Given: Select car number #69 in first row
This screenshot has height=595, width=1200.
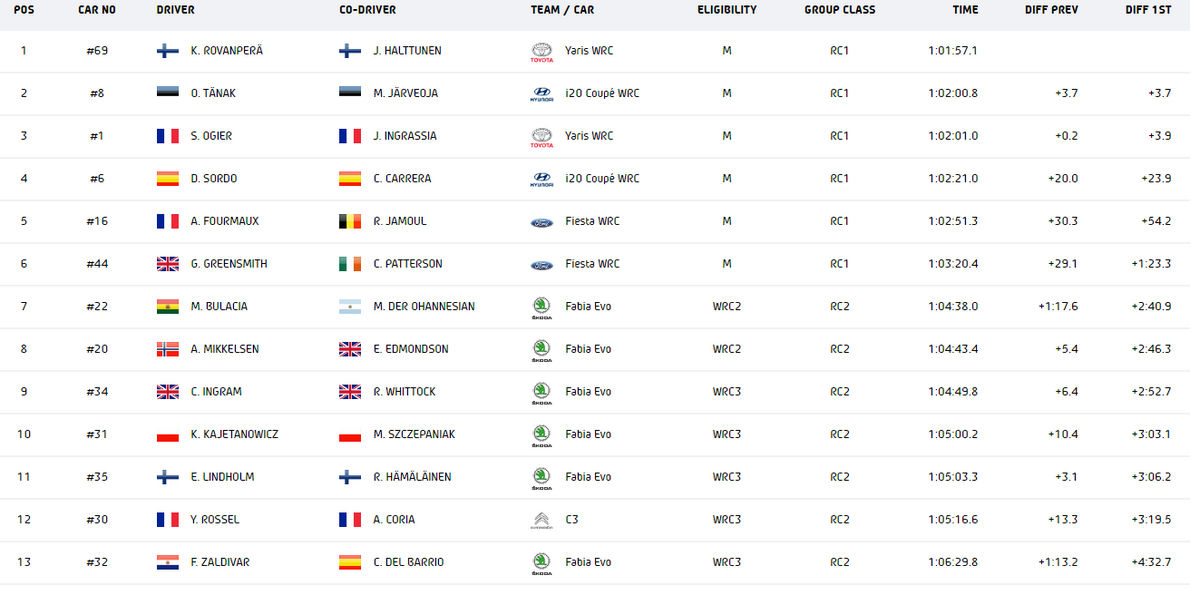Looking at the screenshot, I should click(x=97, y=51).
